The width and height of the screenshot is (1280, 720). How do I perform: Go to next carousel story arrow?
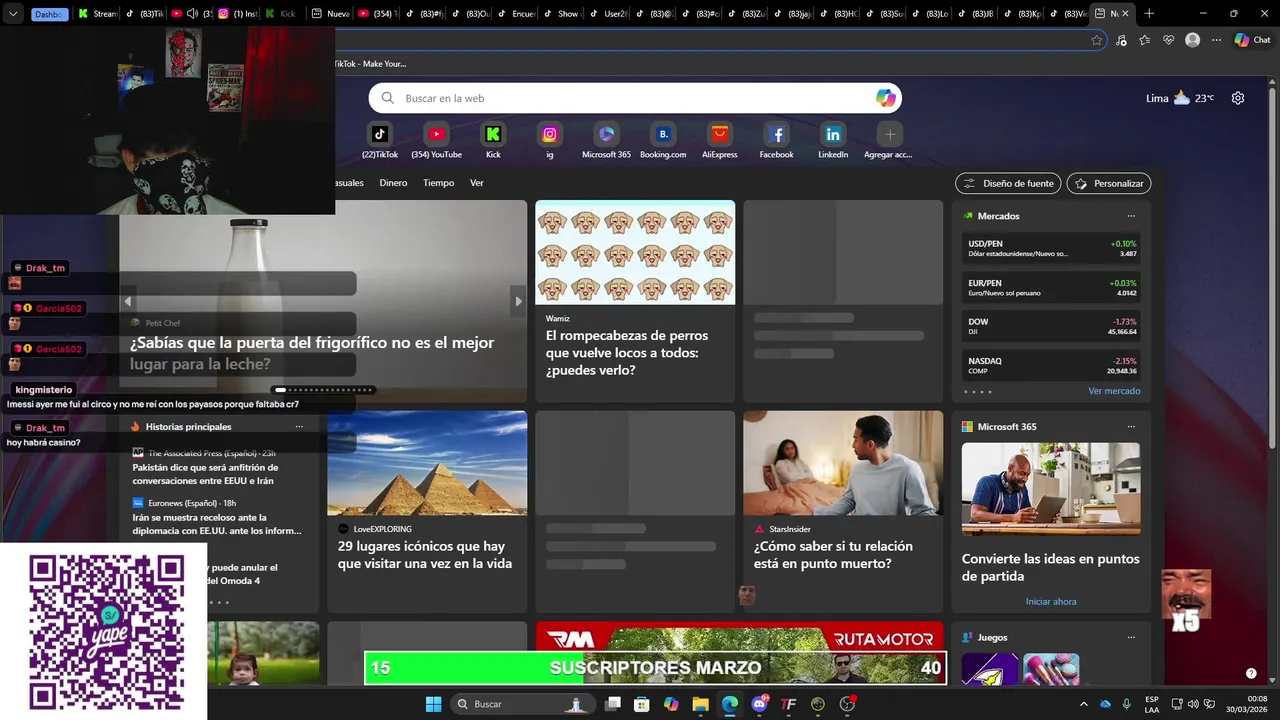coord(518,301)
